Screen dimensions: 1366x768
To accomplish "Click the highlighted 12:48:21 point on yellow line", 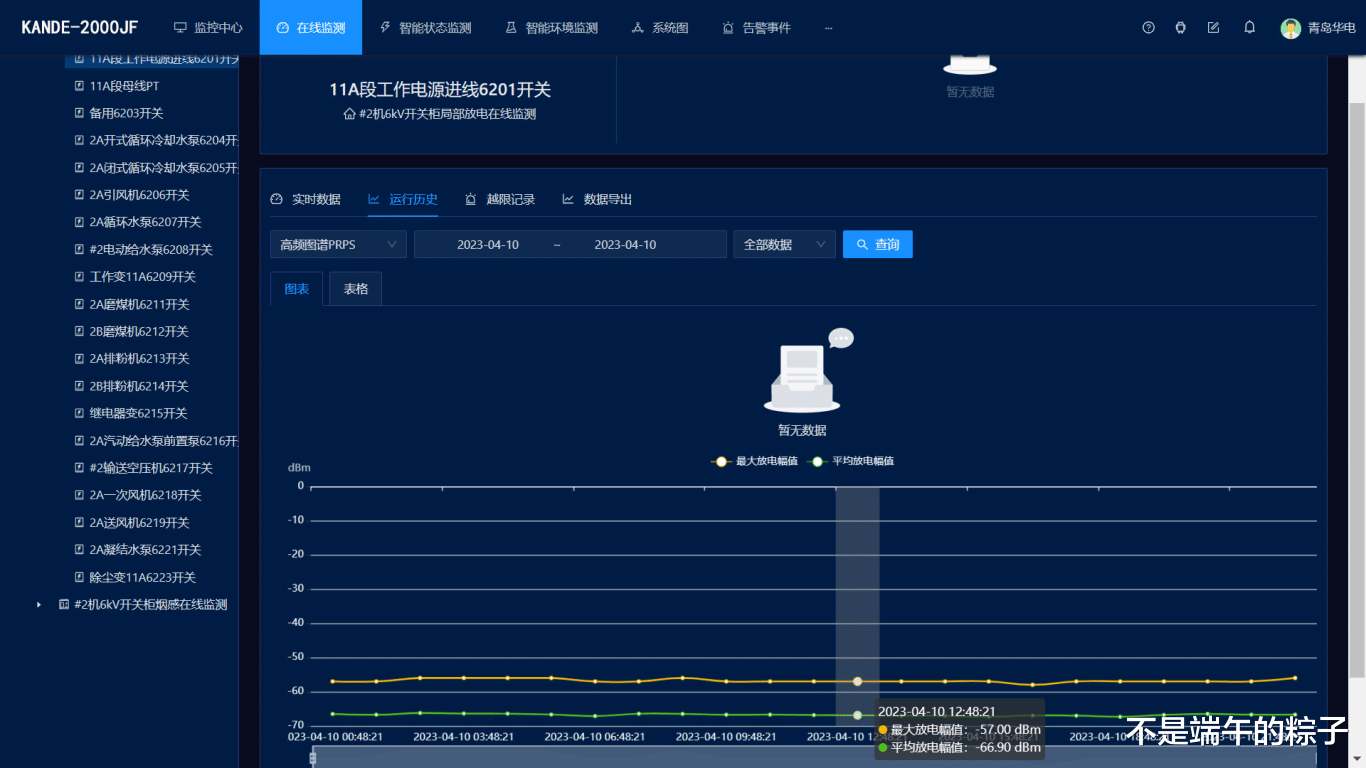I will (x=858, y=681).
